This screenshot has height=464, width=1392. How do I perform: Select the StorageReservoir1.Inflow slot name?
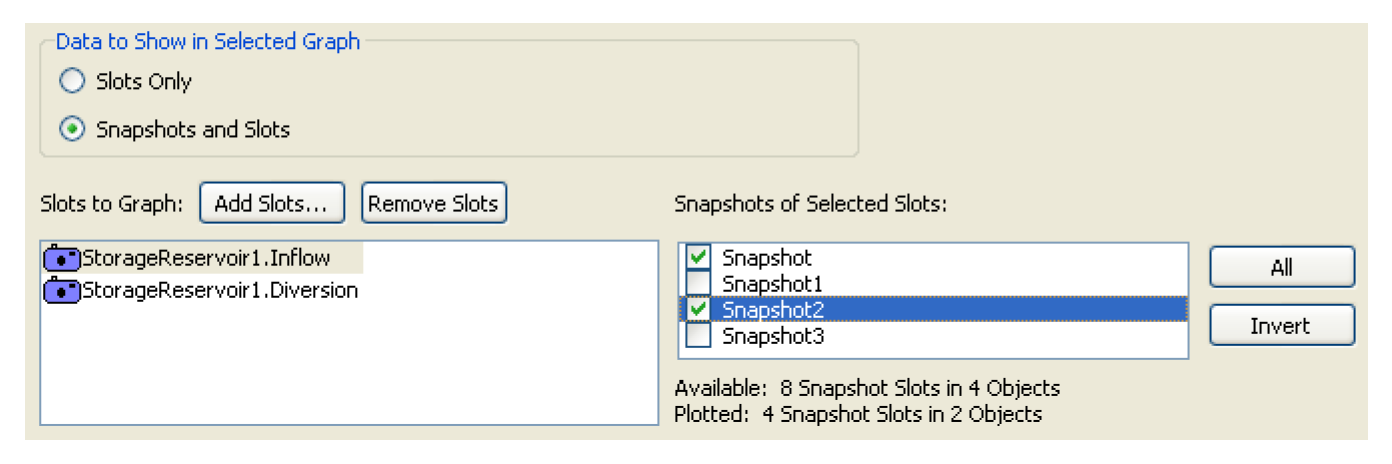pyautogui.click(x=220, y=259)
